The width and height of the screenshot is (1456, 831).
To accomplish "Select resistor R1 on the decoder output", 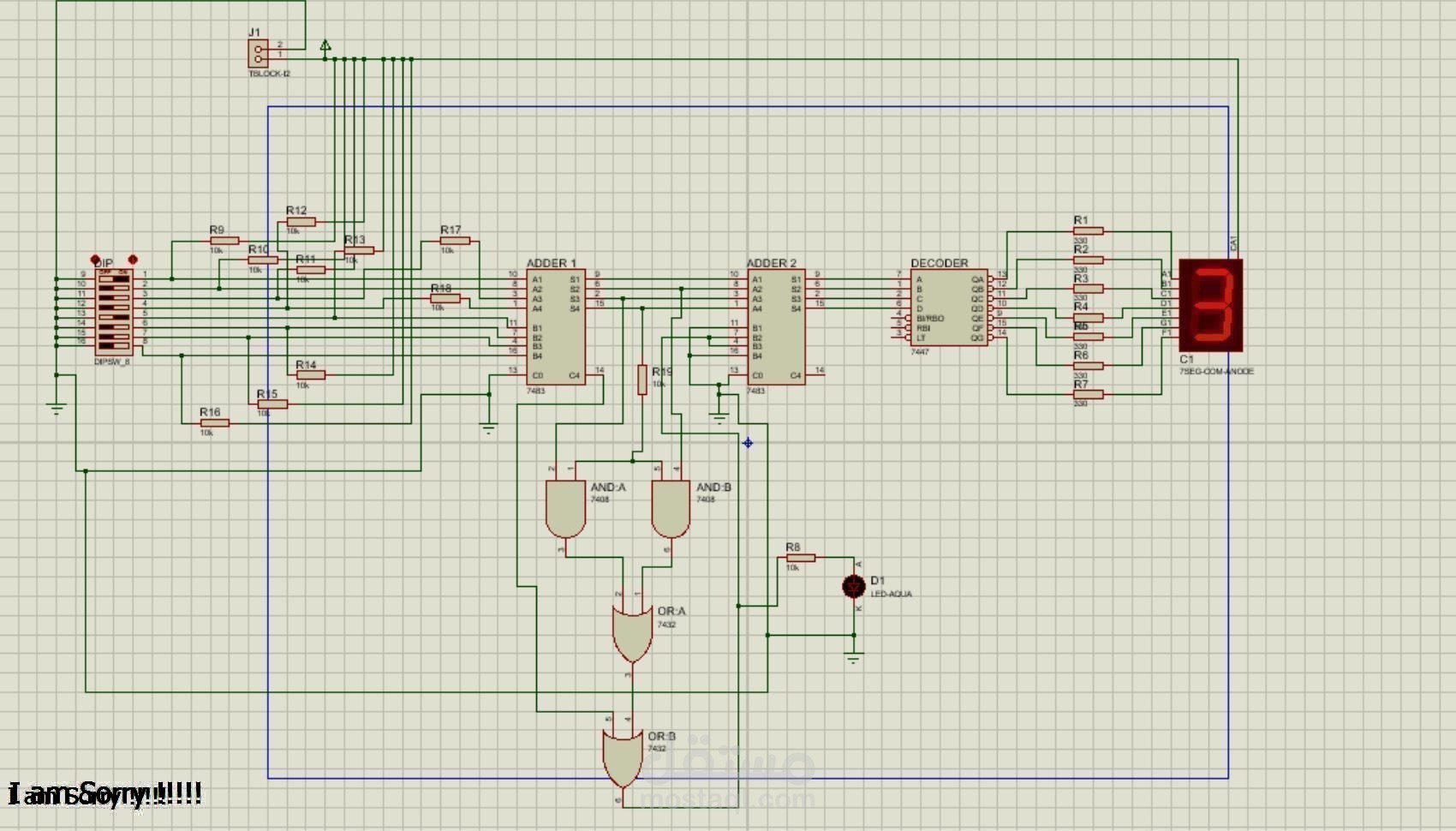I will 1088,231.
